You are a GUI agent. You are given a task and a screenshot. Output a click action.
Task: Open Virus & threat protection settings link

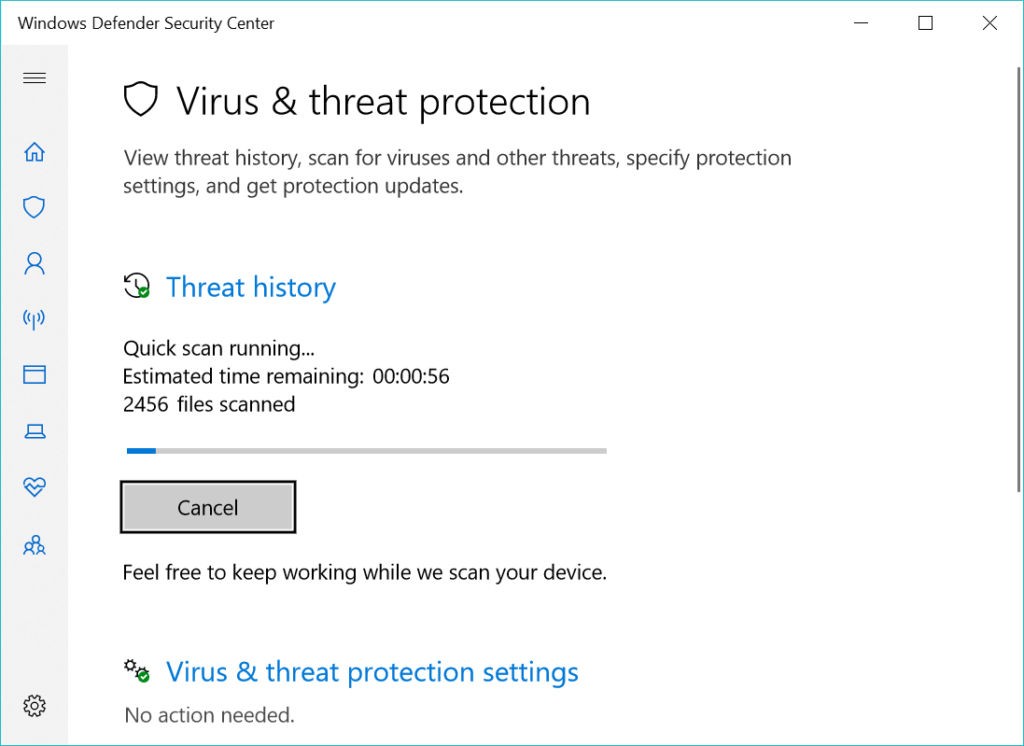372,672
